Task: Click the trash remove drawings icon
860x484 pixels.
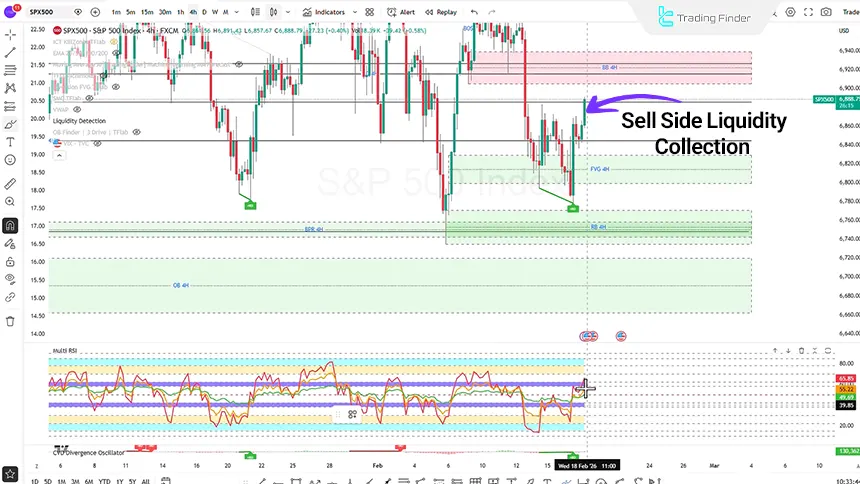Action: tap(10, 322)
